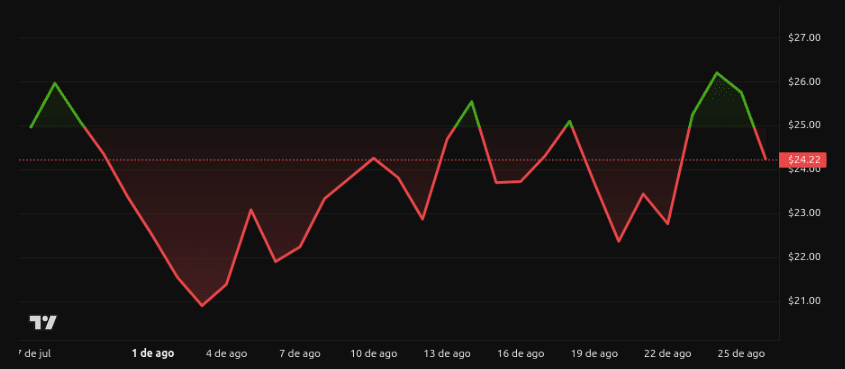Screen dimensions: 845x369
Task: Click the $27.00 price axis label
Action: pos(804,38)
